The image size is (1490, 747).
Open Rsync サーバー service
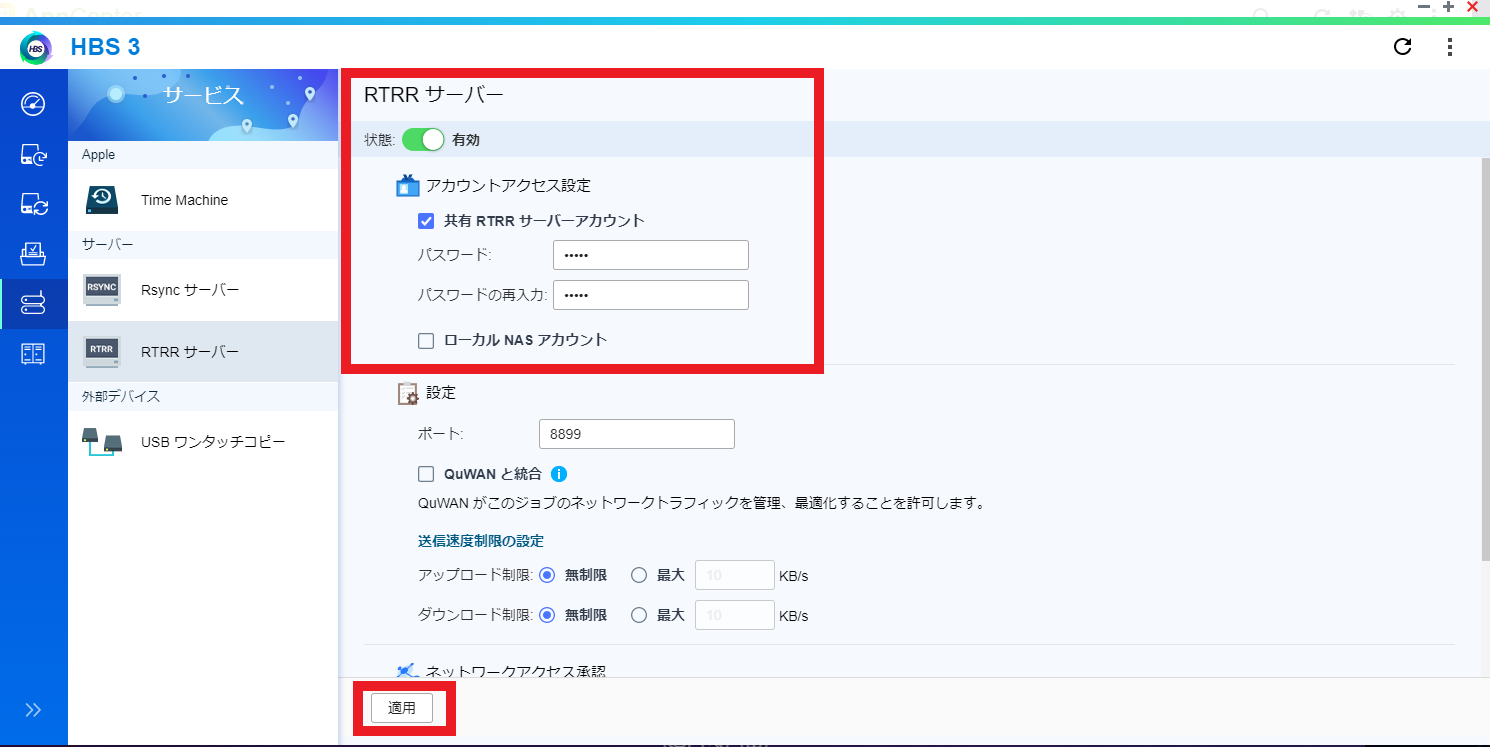click(x=203, y=290)
